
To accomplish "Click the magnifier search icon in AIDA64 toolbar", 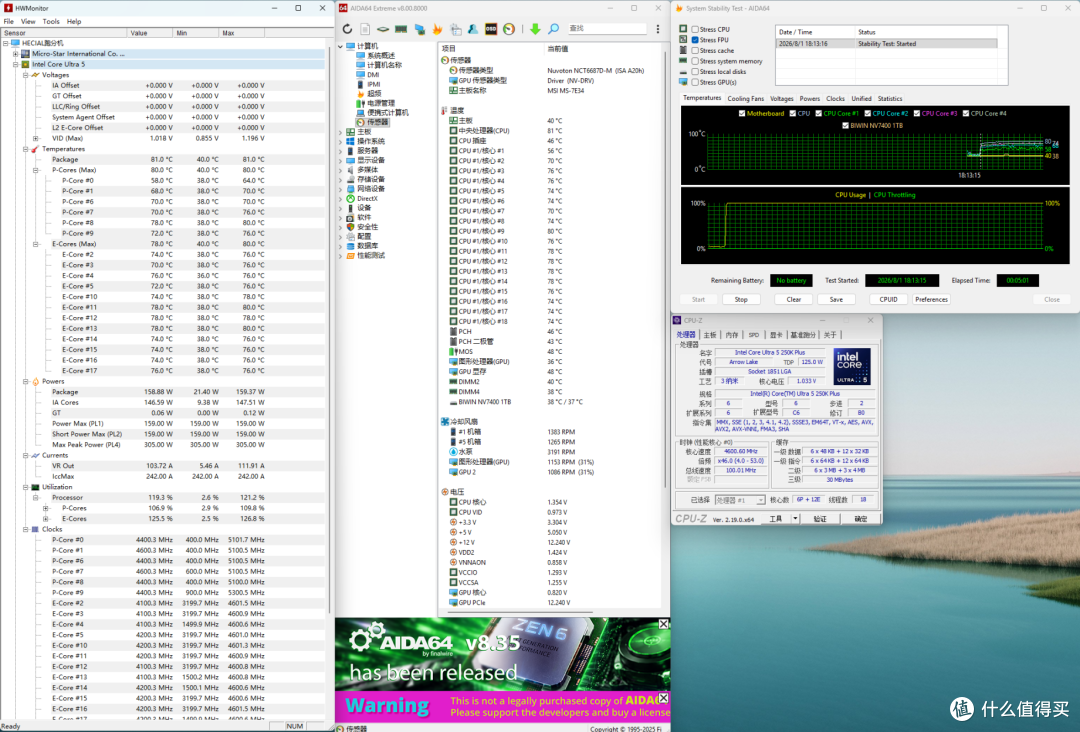I will click(554, 29).
